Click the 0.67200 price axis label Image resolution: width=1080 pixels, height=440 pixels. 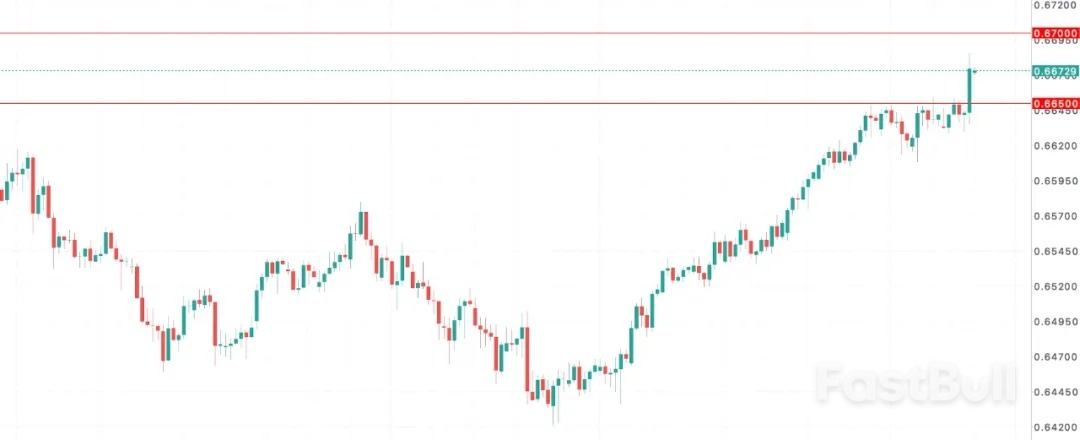[1057, 5]
